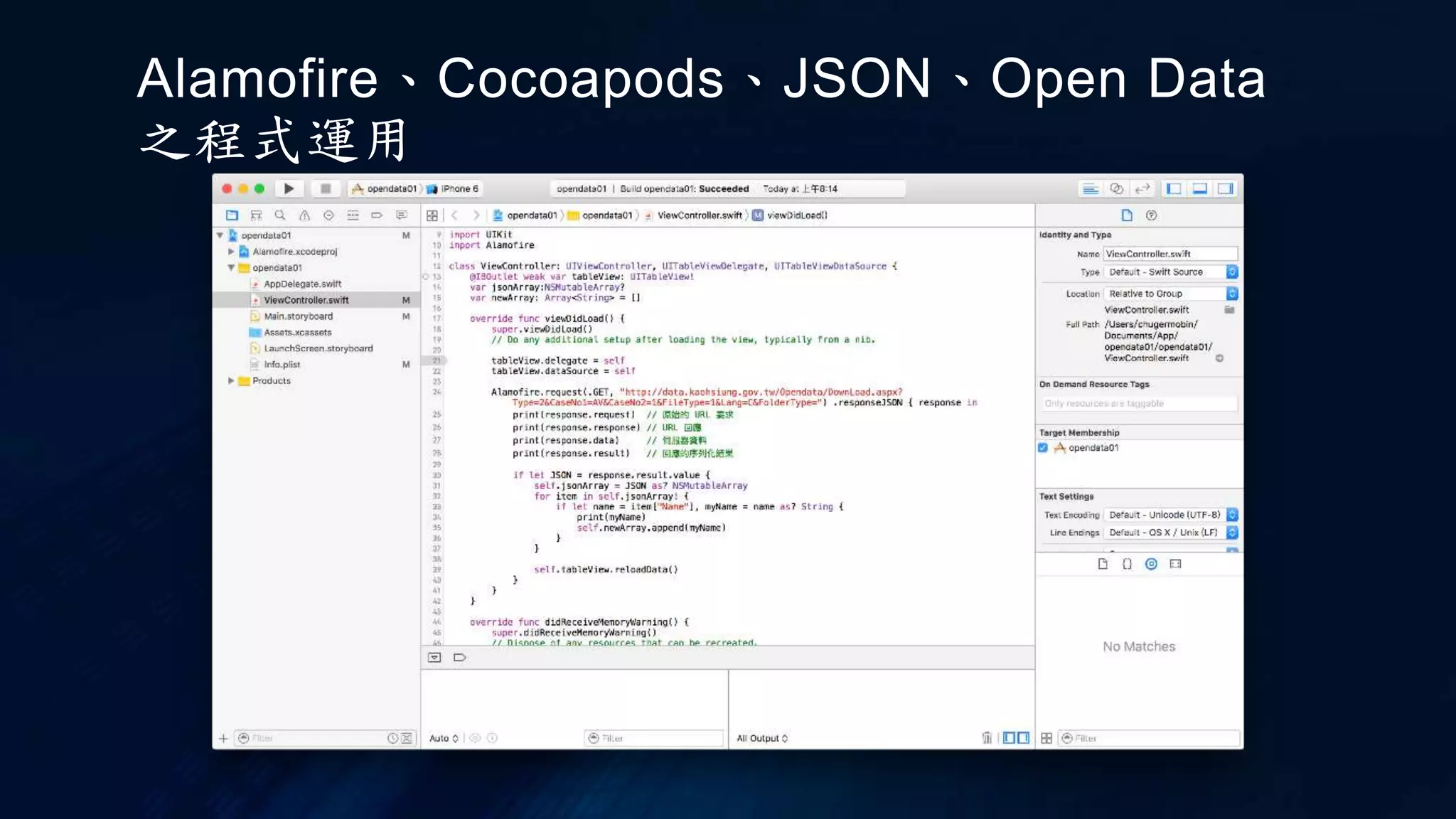Open the Test navigator
This screenshot has height=819, width=1456.
pos(328,215)
